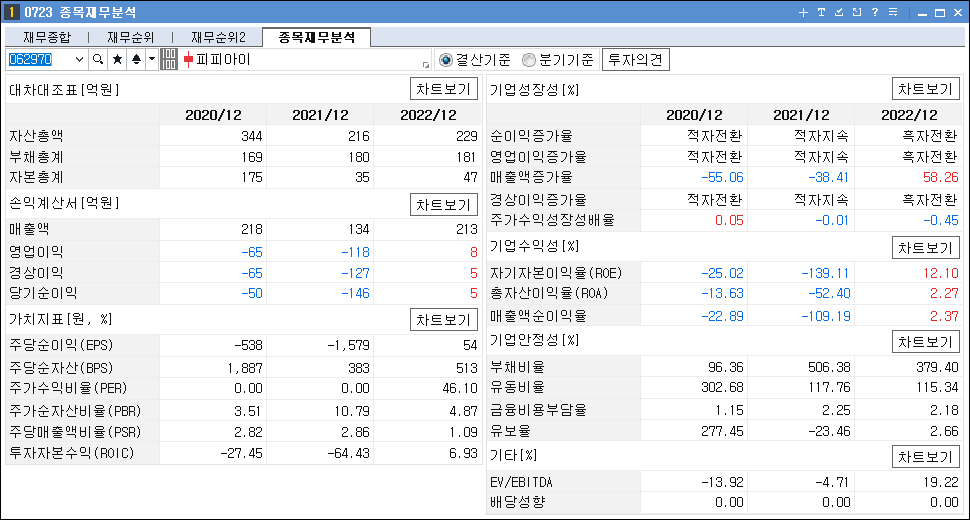Click the 부채비율 2021/12 value 506.38
970x520 pixels.
(x=829, y=367)
